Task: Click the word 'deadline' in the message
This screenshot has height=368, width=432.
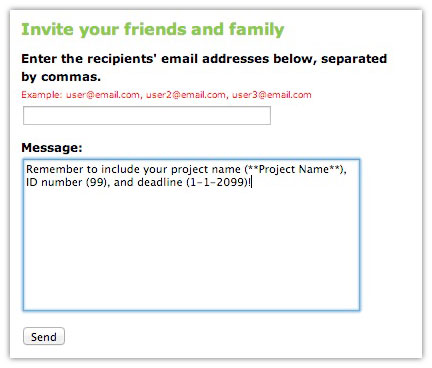Action: (x=160, y=182)
